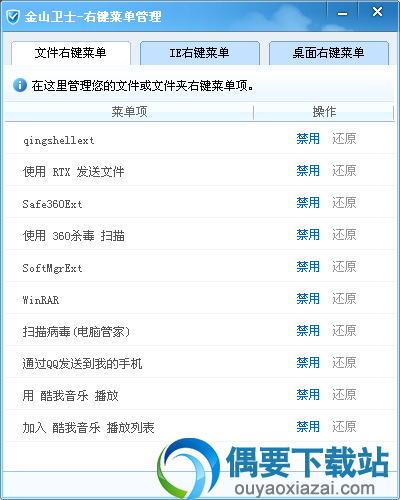Disable the qingshellext menu item

click(x=308, y=139)
